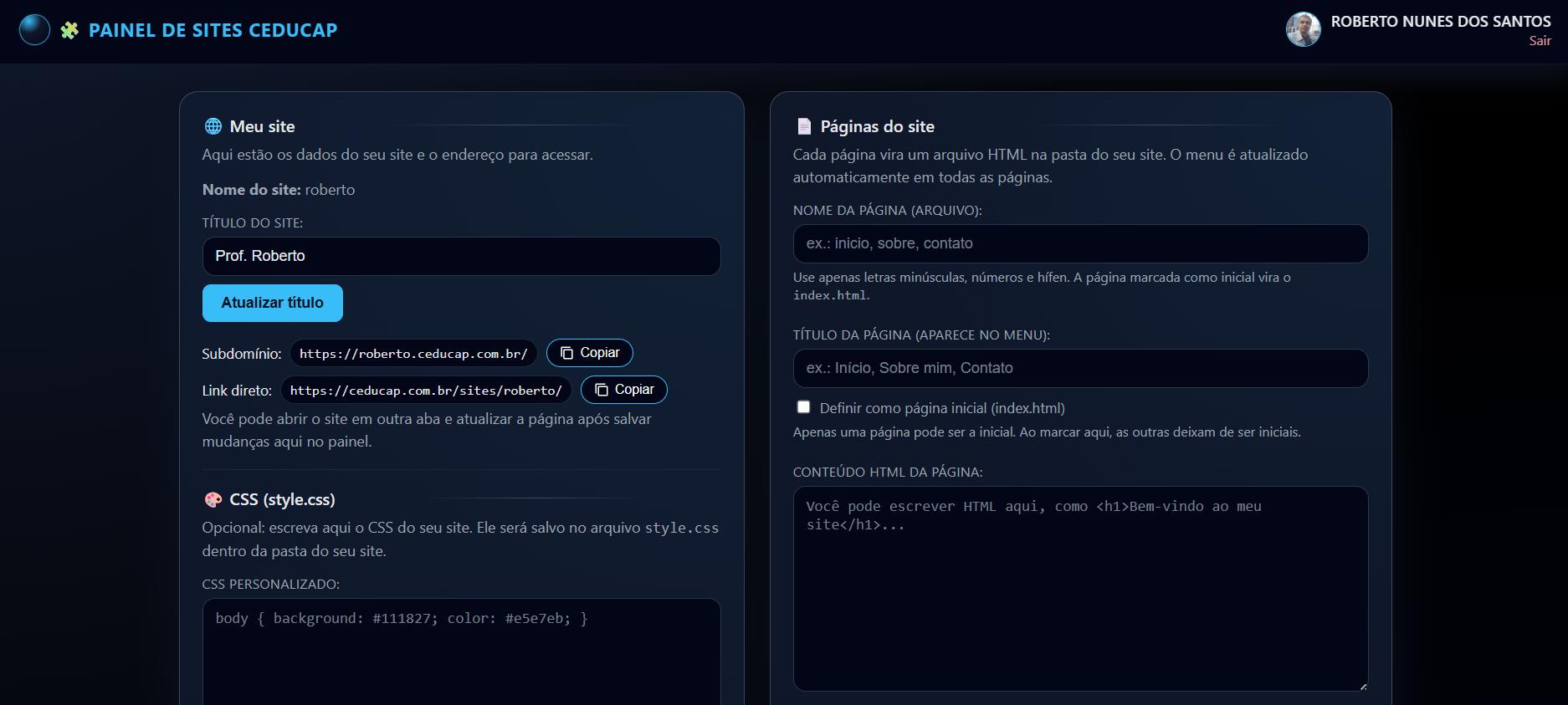Click the Páginas do site heading
Screen dimensions: 1568x705
pyautogui.click(x=878, y=126)
